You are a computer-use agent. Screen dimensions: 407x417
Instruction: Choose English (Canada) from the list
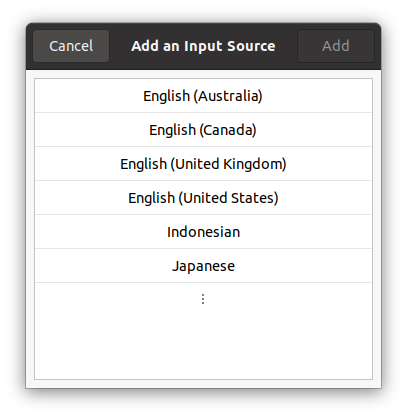click(x=203, y=130)
